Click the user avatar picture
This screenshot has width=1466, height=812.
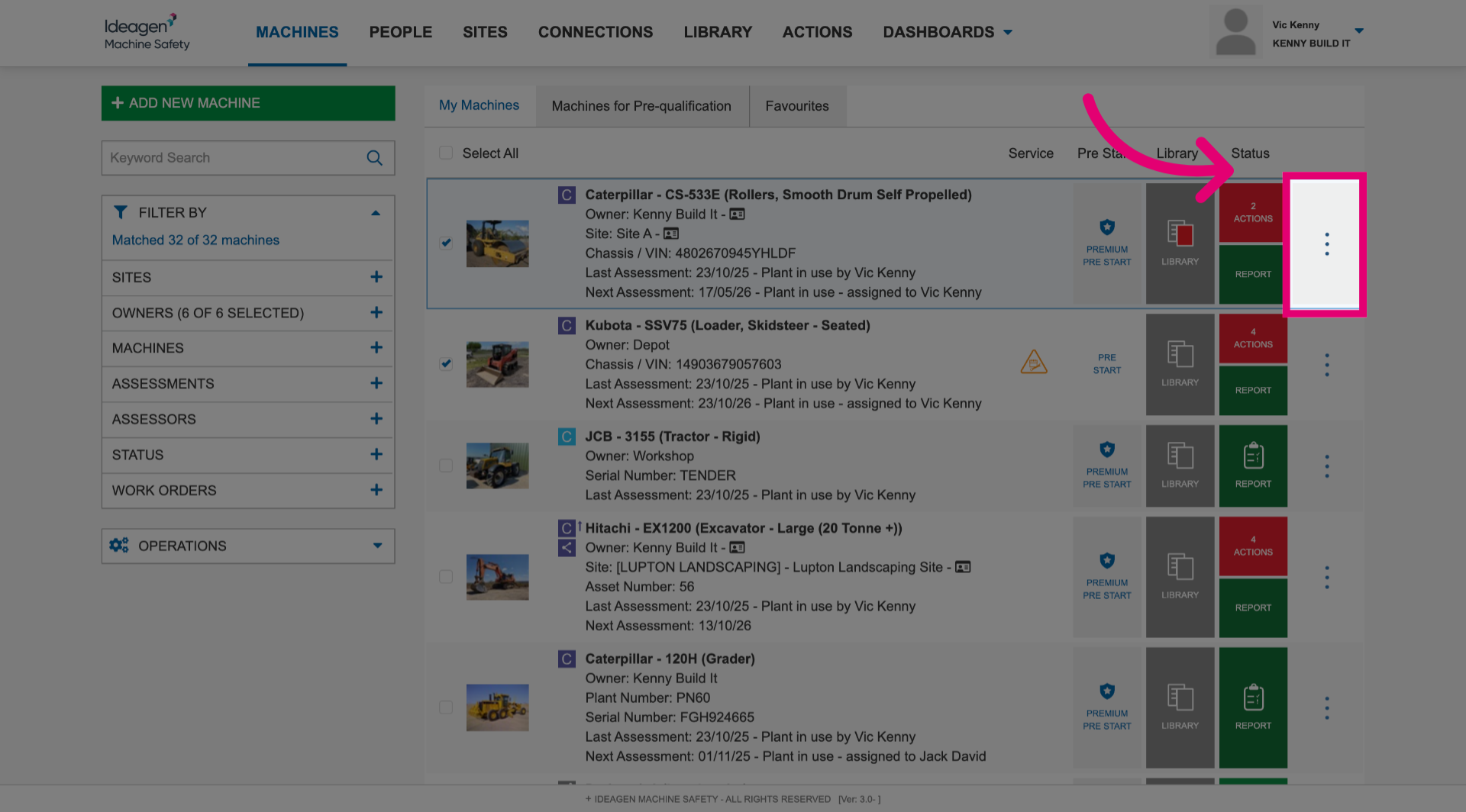1235,31
